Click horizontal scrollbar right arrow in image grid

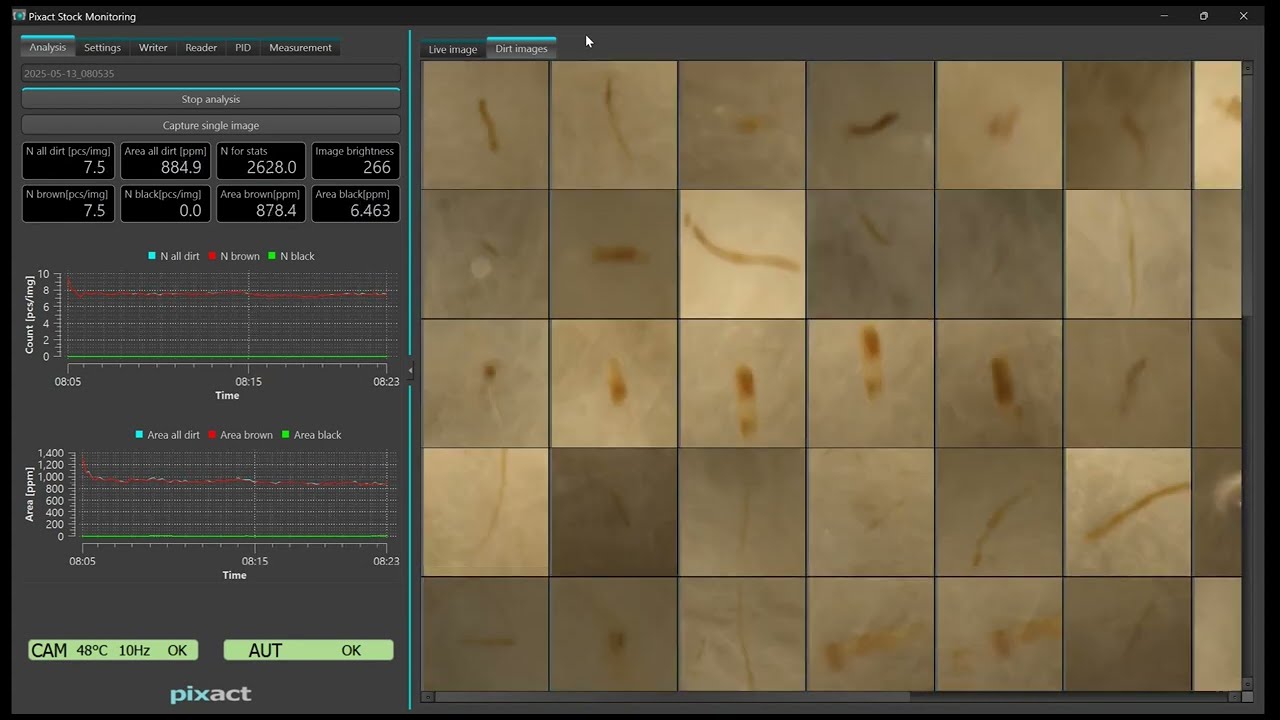pos(1234,696)
